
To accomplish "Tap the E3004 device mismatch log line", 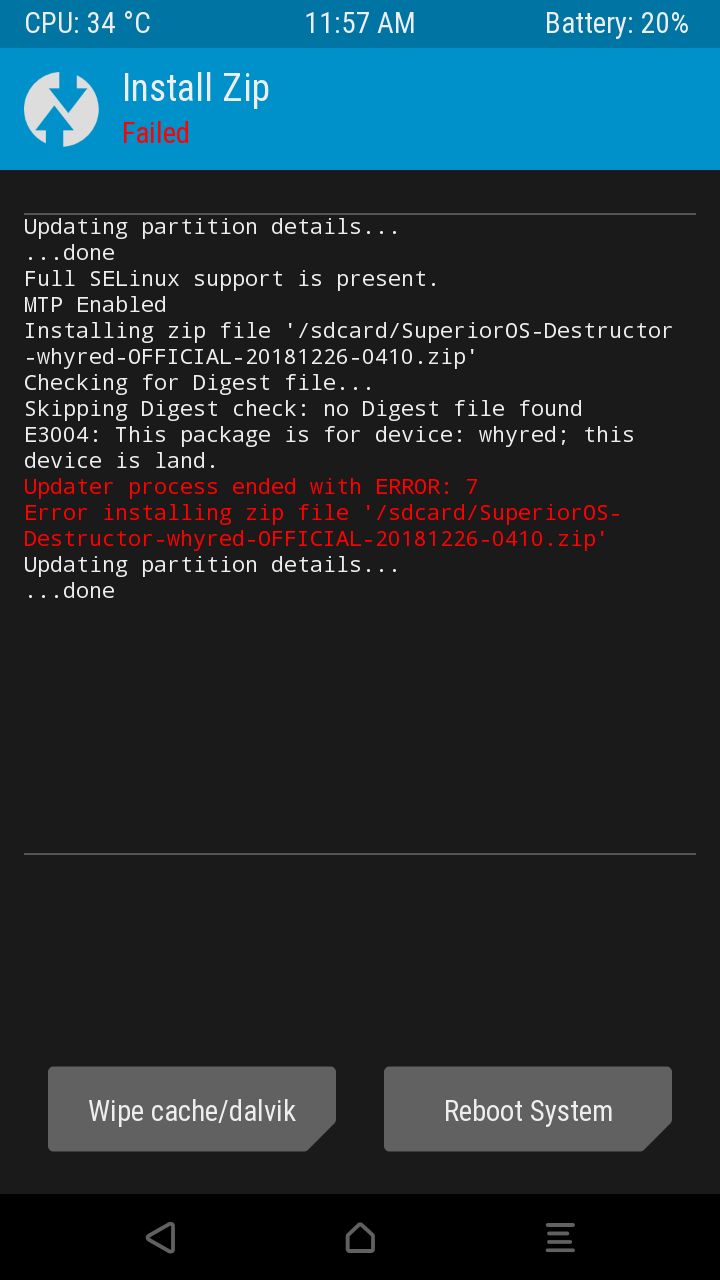I will click(x=329, y=448).
